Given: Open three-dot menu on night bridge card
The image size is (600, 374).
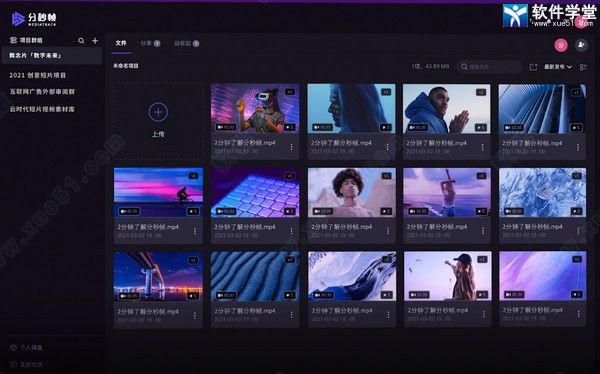Looking at the screenshot, I should point(195,315).
